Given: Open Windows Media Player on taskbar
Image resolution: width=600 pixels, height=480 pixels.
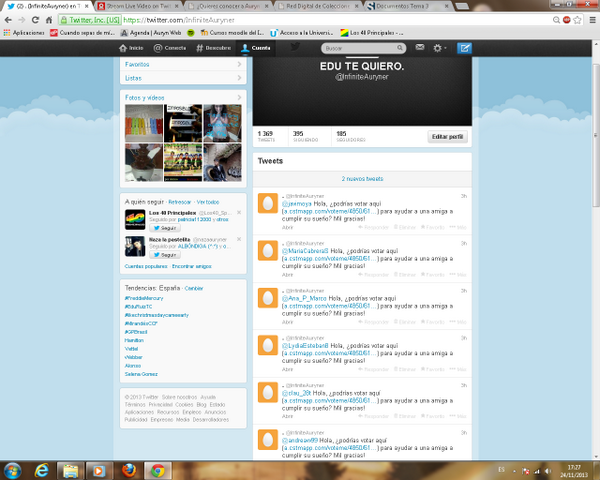Looking at the screenshot, I should 99,470.
